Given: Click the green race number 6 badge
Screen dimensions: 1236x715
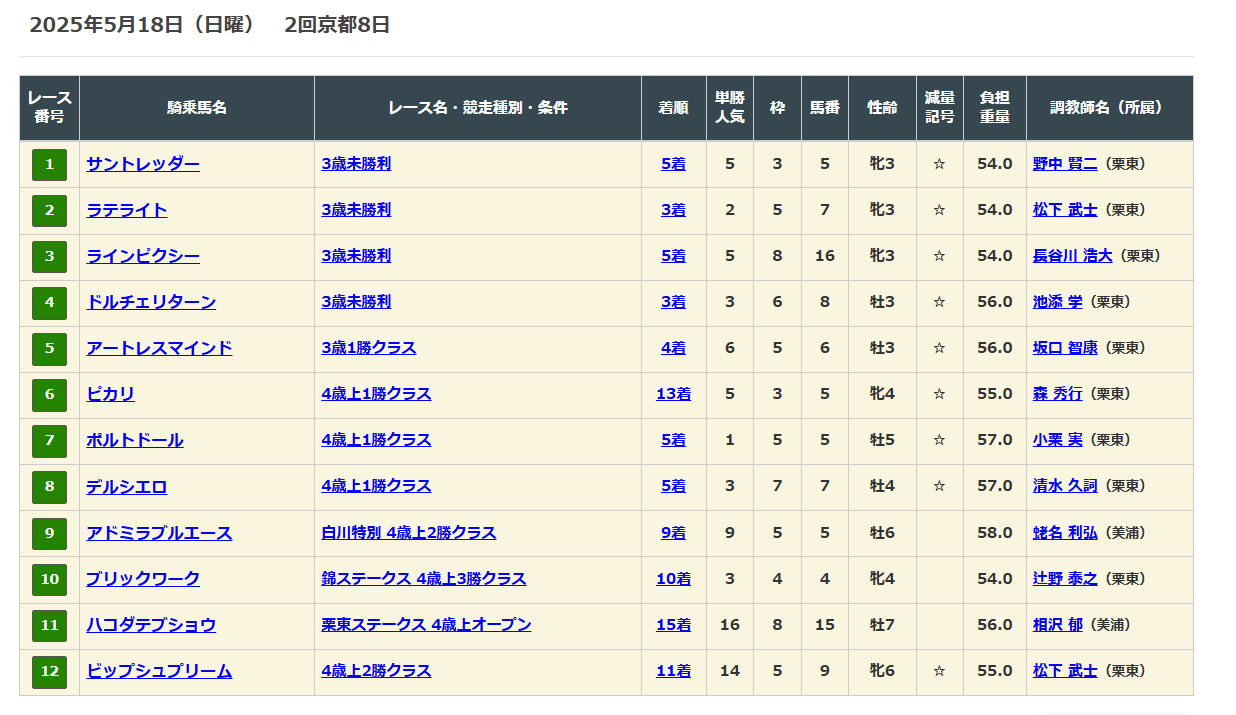Looking at the screenshot, I should pos(49,394).
